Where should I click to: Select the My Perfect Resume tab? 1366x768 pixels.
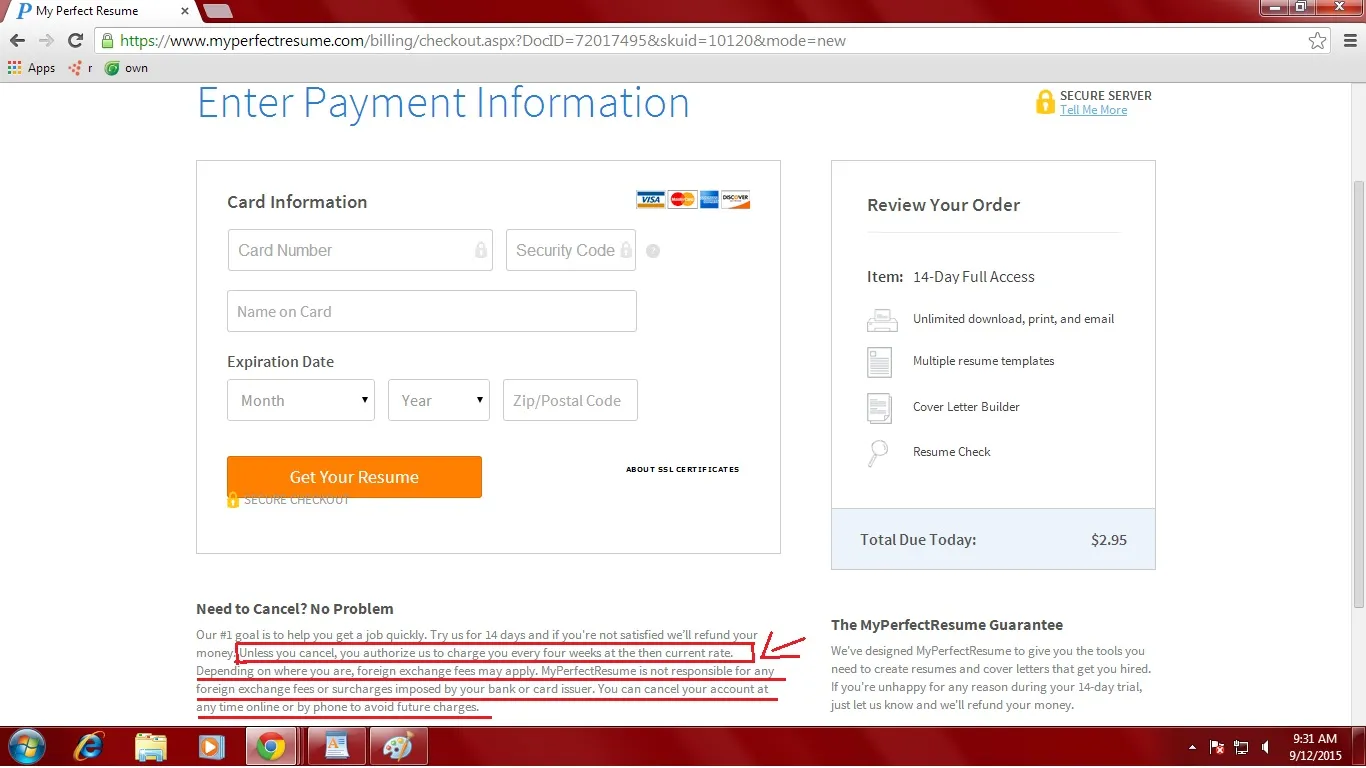(100, 11)
